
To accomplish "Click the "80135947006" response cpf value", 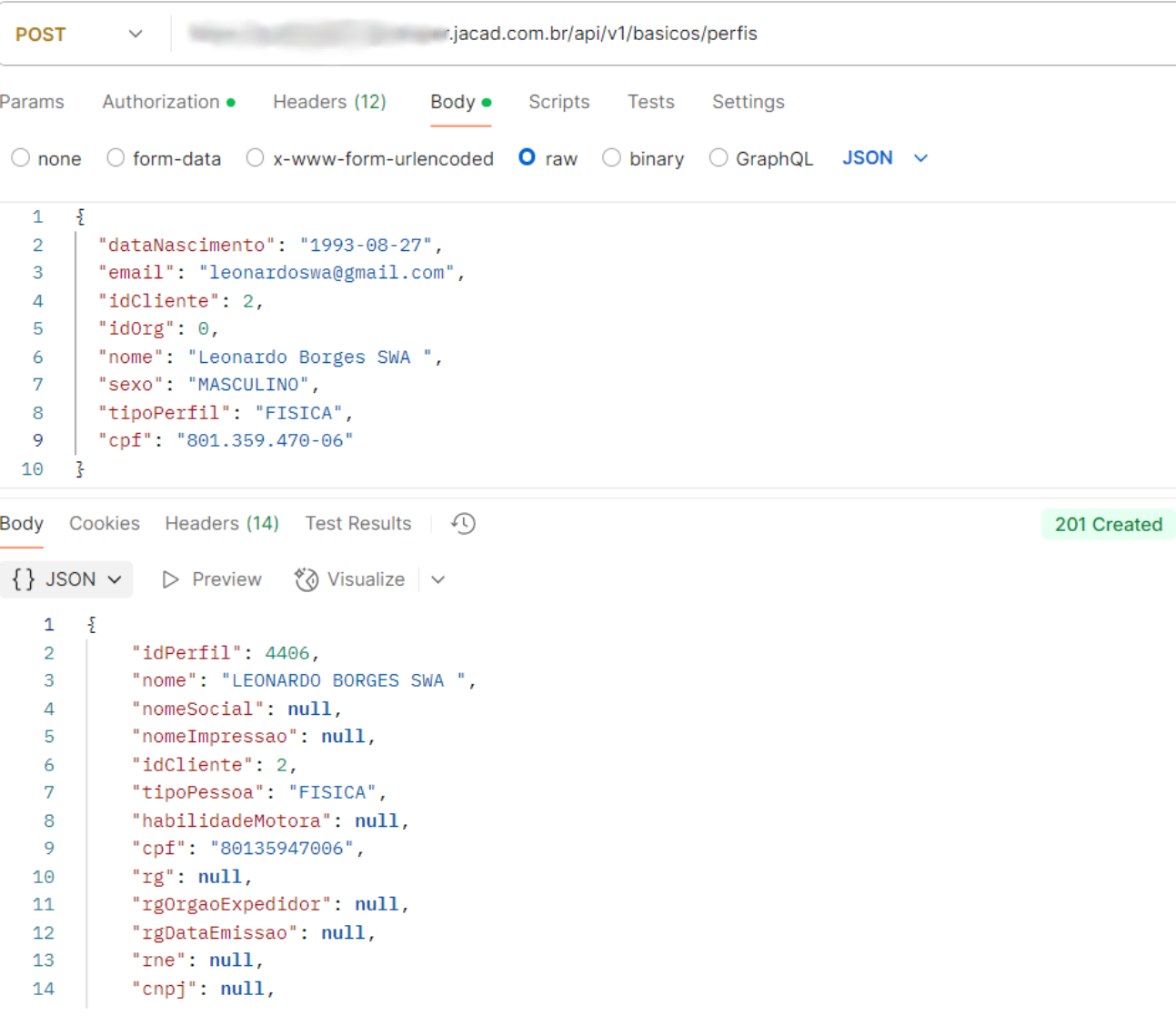I will pyautogui.click(x=282, y=849).
